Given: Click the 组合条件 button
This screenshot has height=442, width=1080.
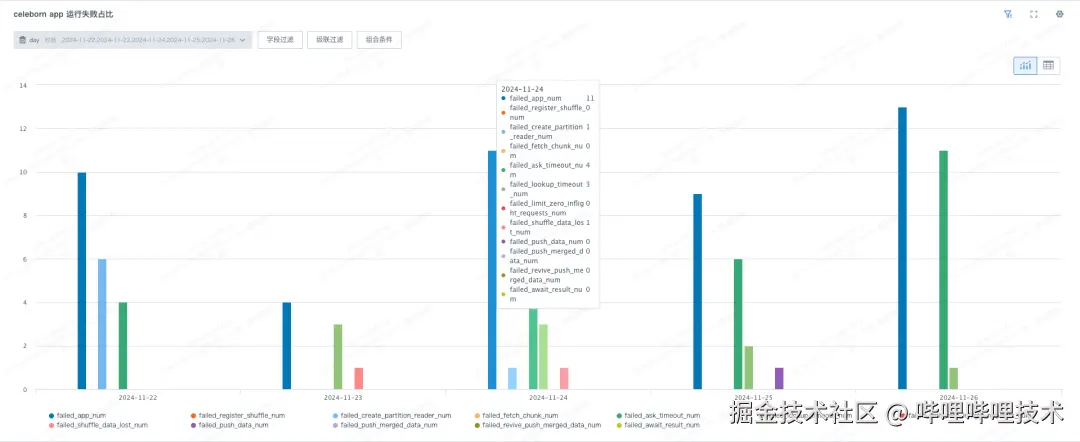Looking at the screenshot, I should tap(380, 40).
